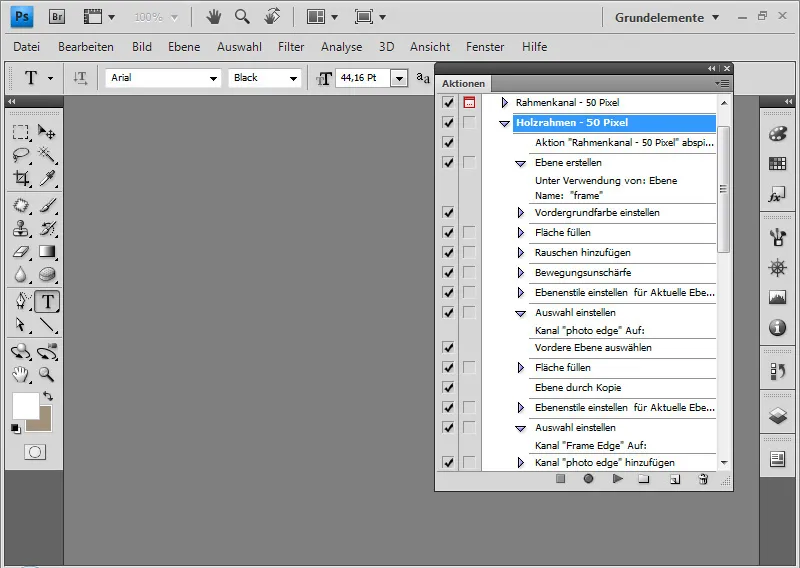
Task: Open the Swatches panel icon
Action: click(x=778, y=164)
